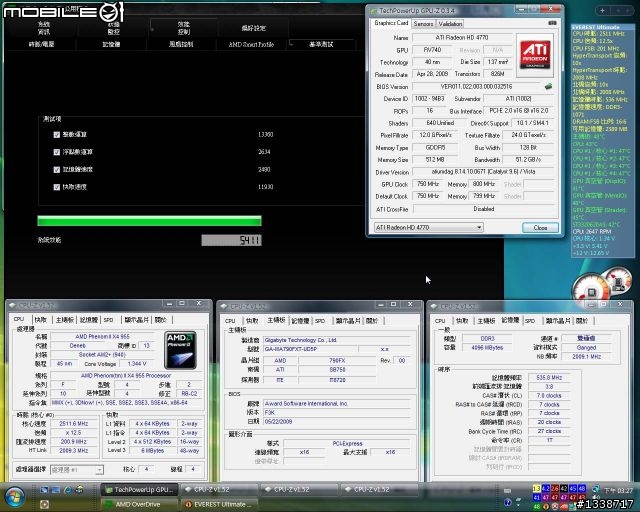Open the 偏好設定 preferences tab in OverDrive
The width and height of the screenshot is (640, 512).
pyautogui.click(x=253, y=28)
